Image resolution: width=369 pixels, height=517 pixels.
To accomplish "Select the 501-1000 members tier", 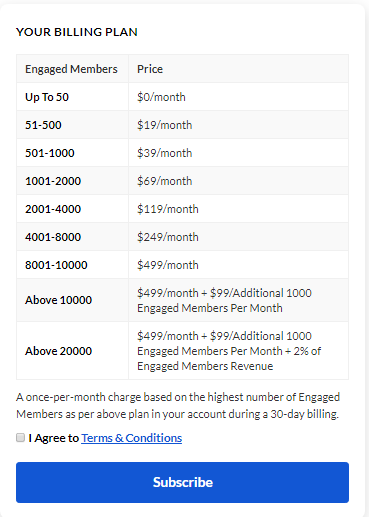I will click(x=72, y=153).
